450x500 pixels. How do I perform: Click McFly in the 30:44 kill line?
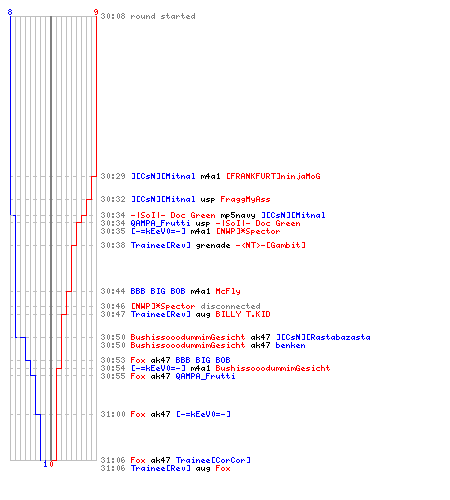point(228,291)
